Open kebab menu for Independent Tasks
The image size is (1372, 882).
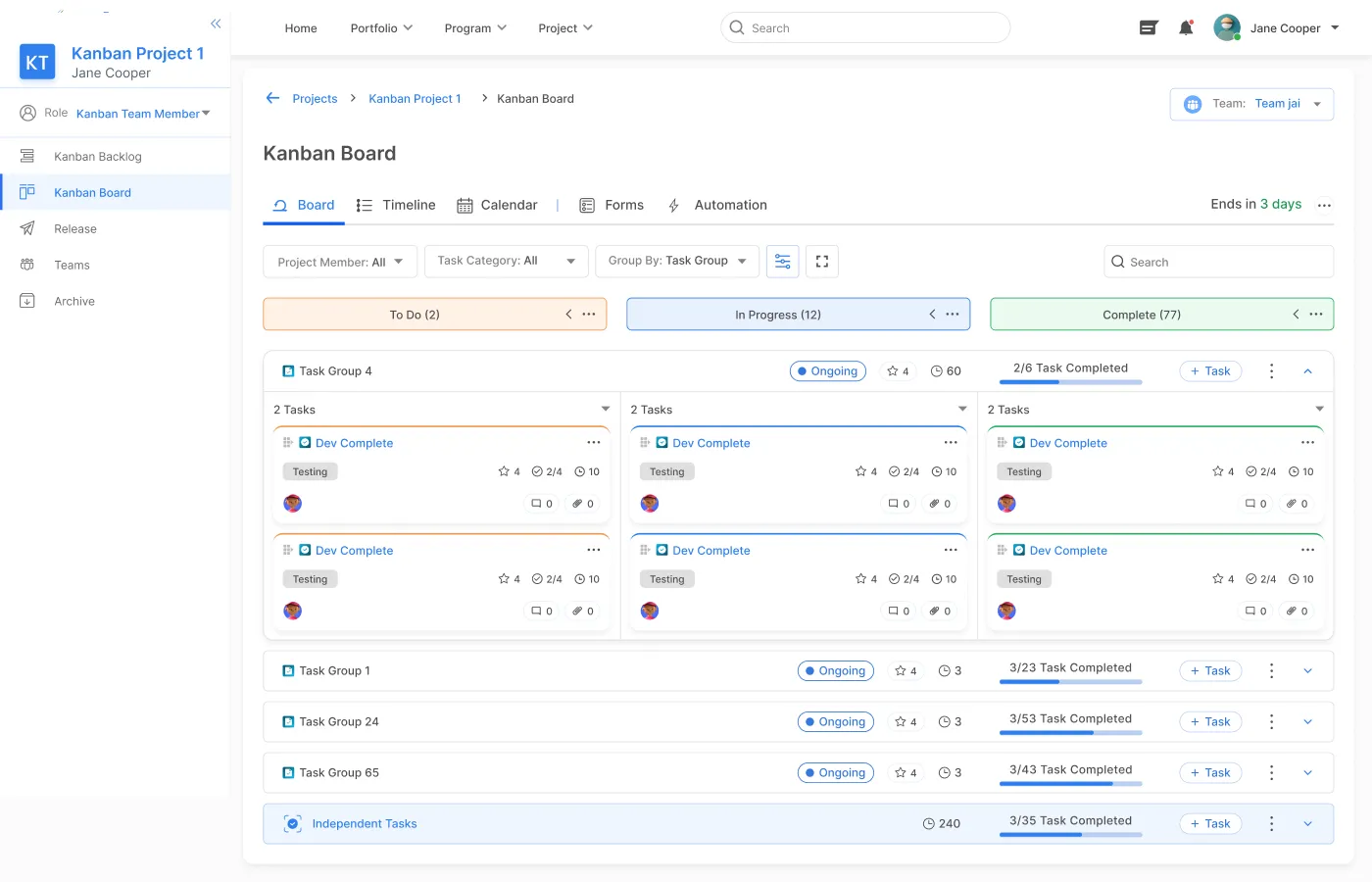click(1272, 824)
